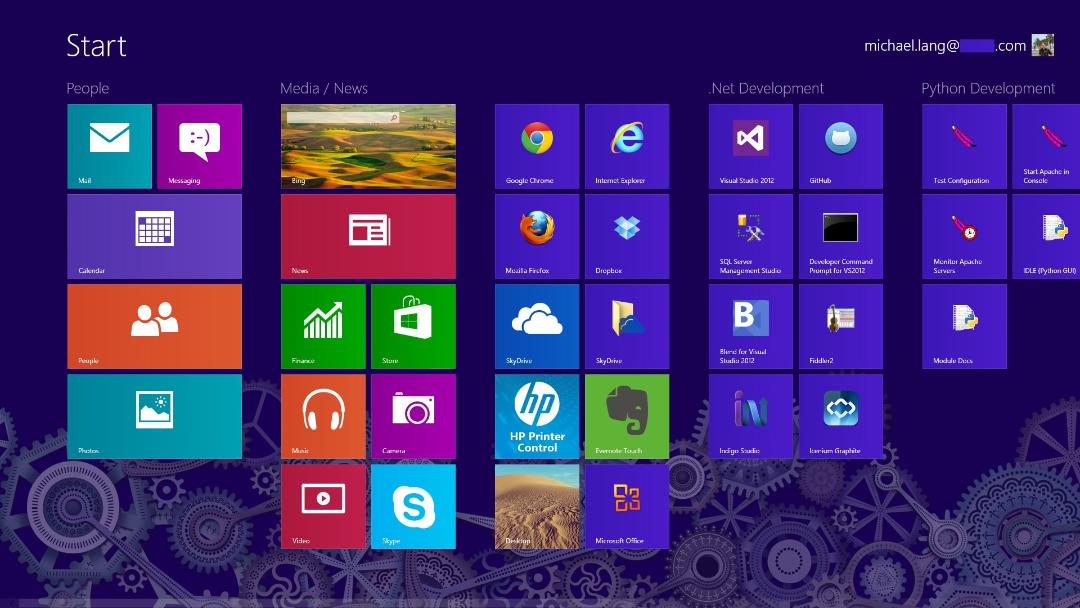Click the .Net Development group heading

click(766, 88)
